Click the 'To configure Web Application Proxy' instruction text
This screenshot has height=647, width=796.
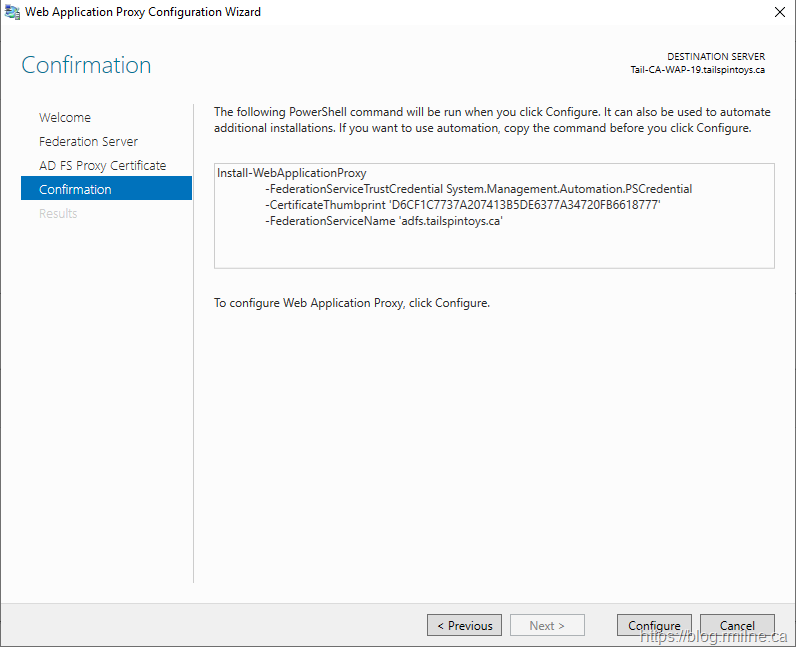tap(351, 302)
